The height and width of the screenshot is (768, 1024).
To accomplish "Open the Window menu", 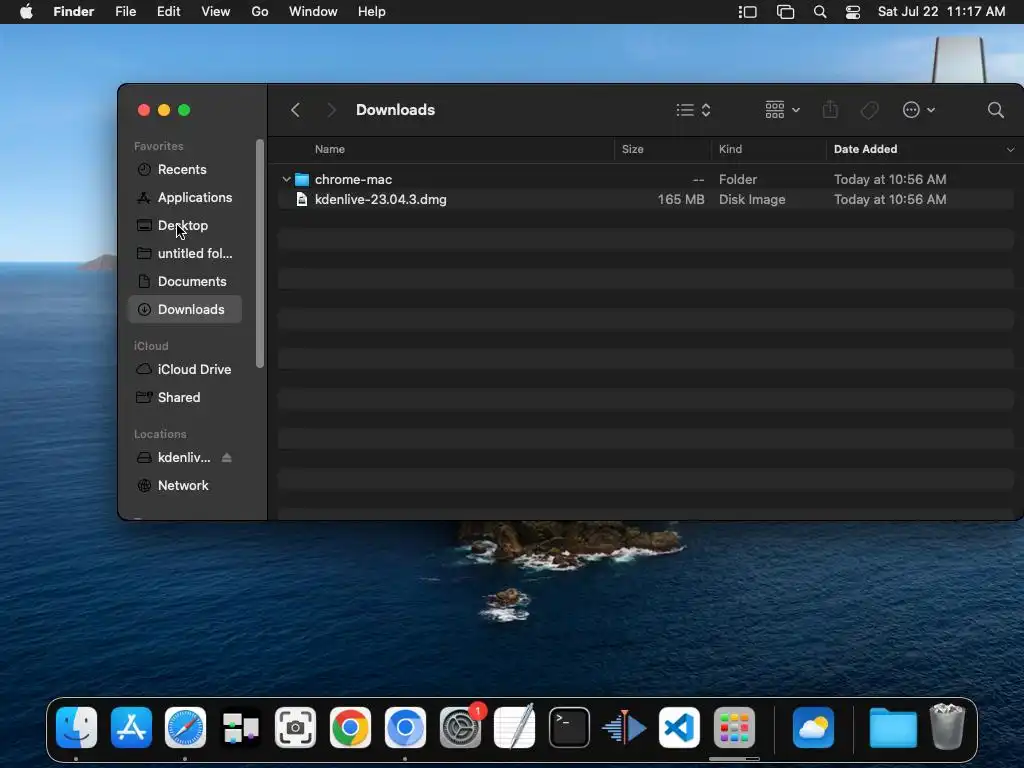I will (x=313, y=12).
